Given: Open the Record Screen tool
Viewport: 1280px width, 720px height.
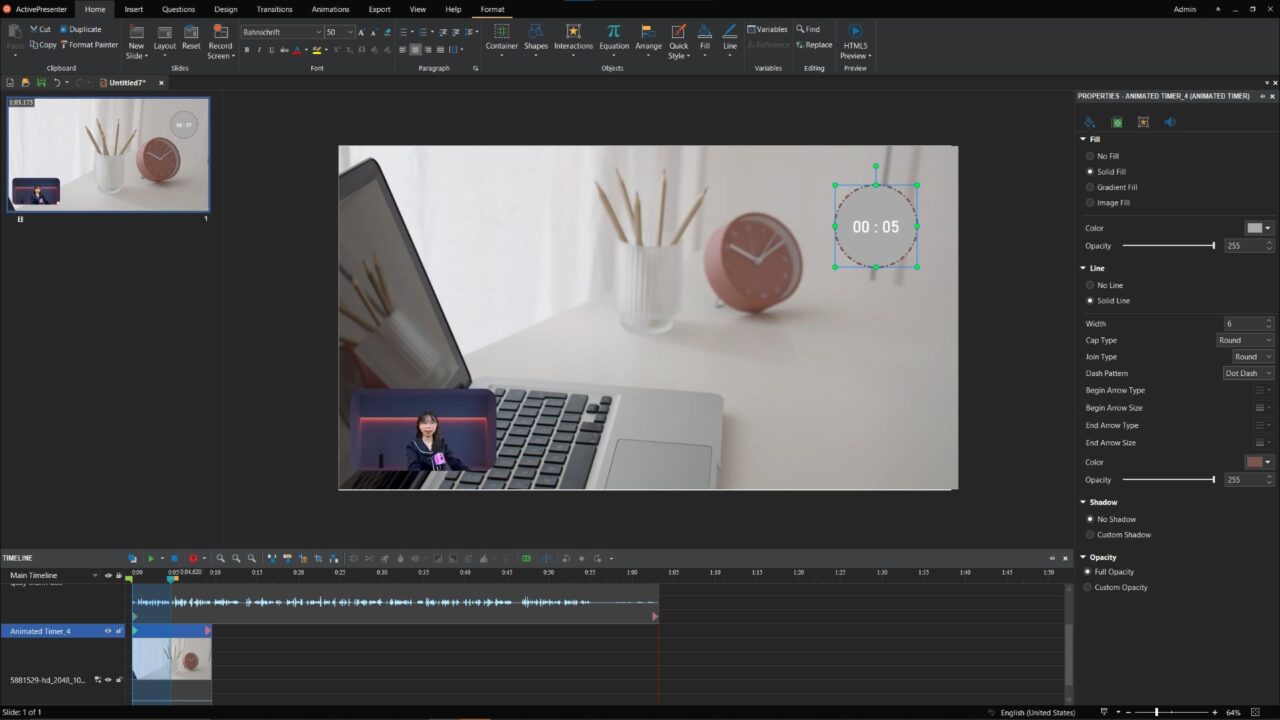Looking at the screenshot, I should (x=220, y=42).
